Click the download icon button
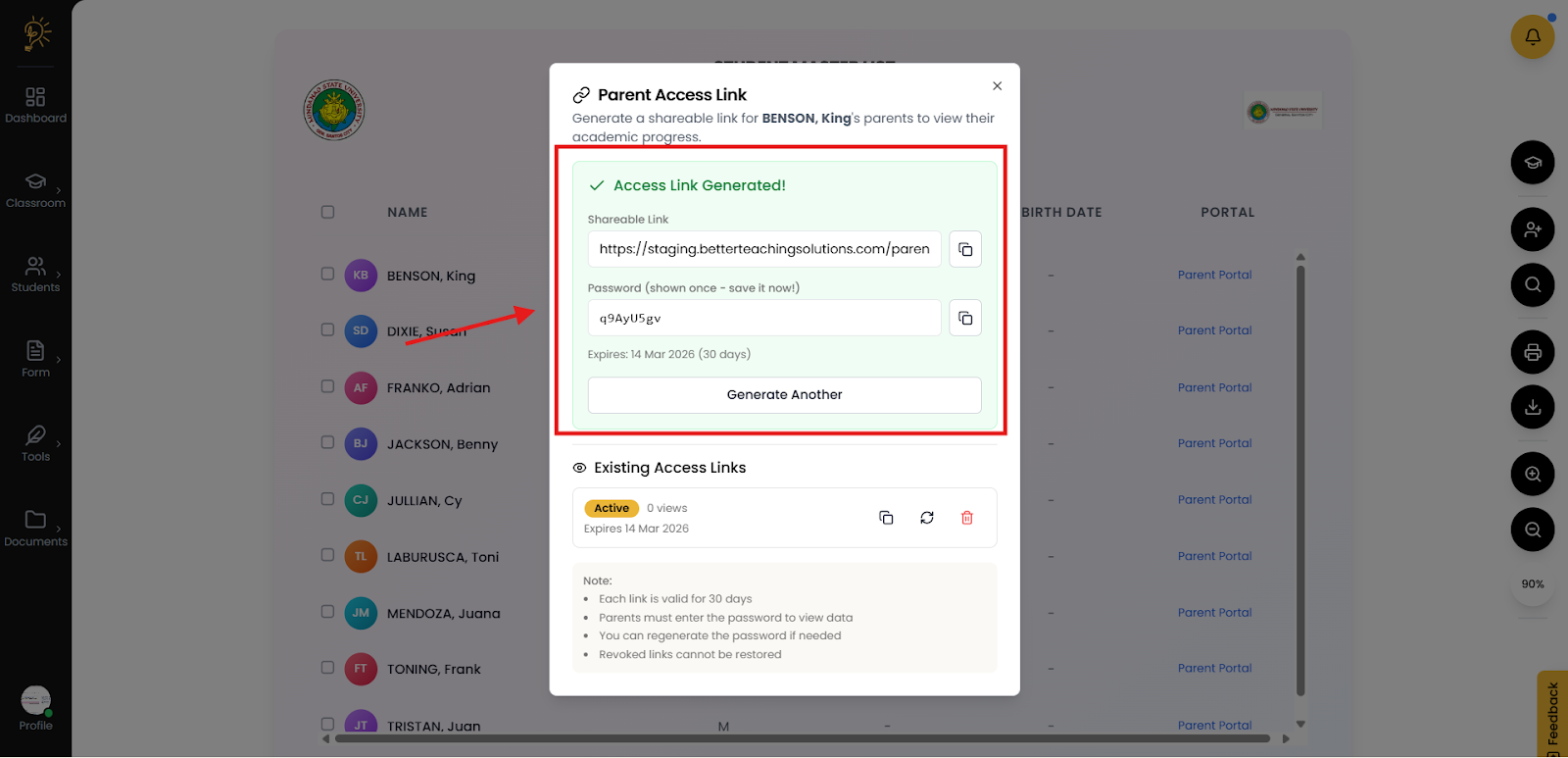Screen dimensions: 1568x758 [1532, 407]
